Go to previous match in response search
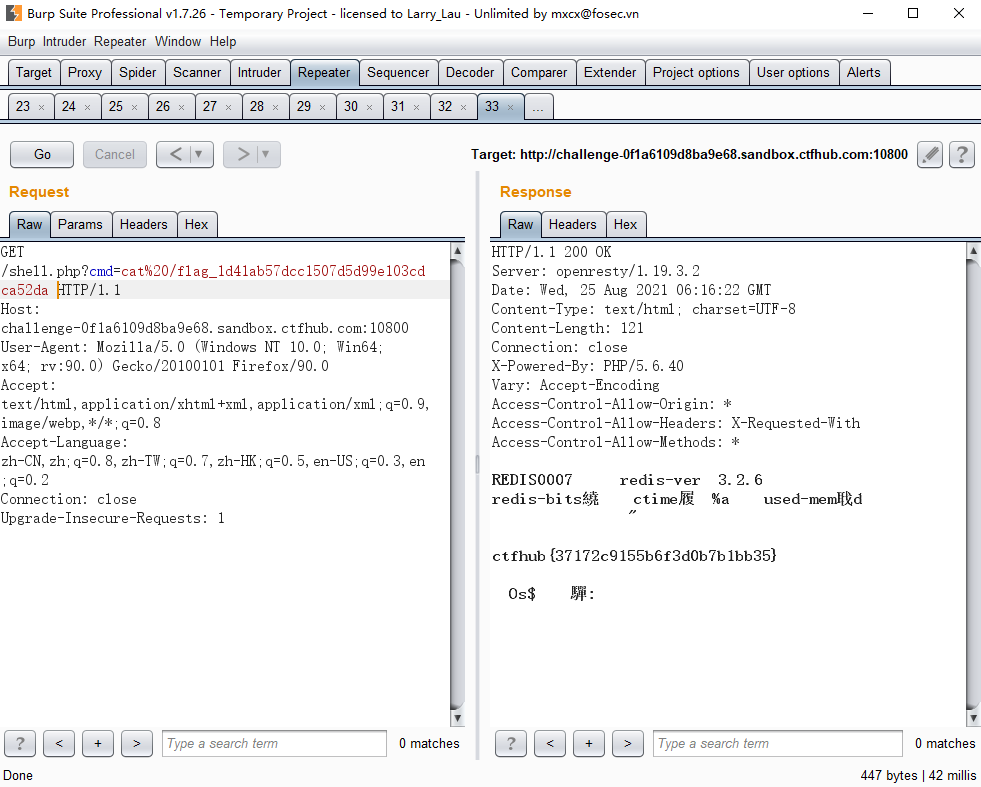 [550, 743]
